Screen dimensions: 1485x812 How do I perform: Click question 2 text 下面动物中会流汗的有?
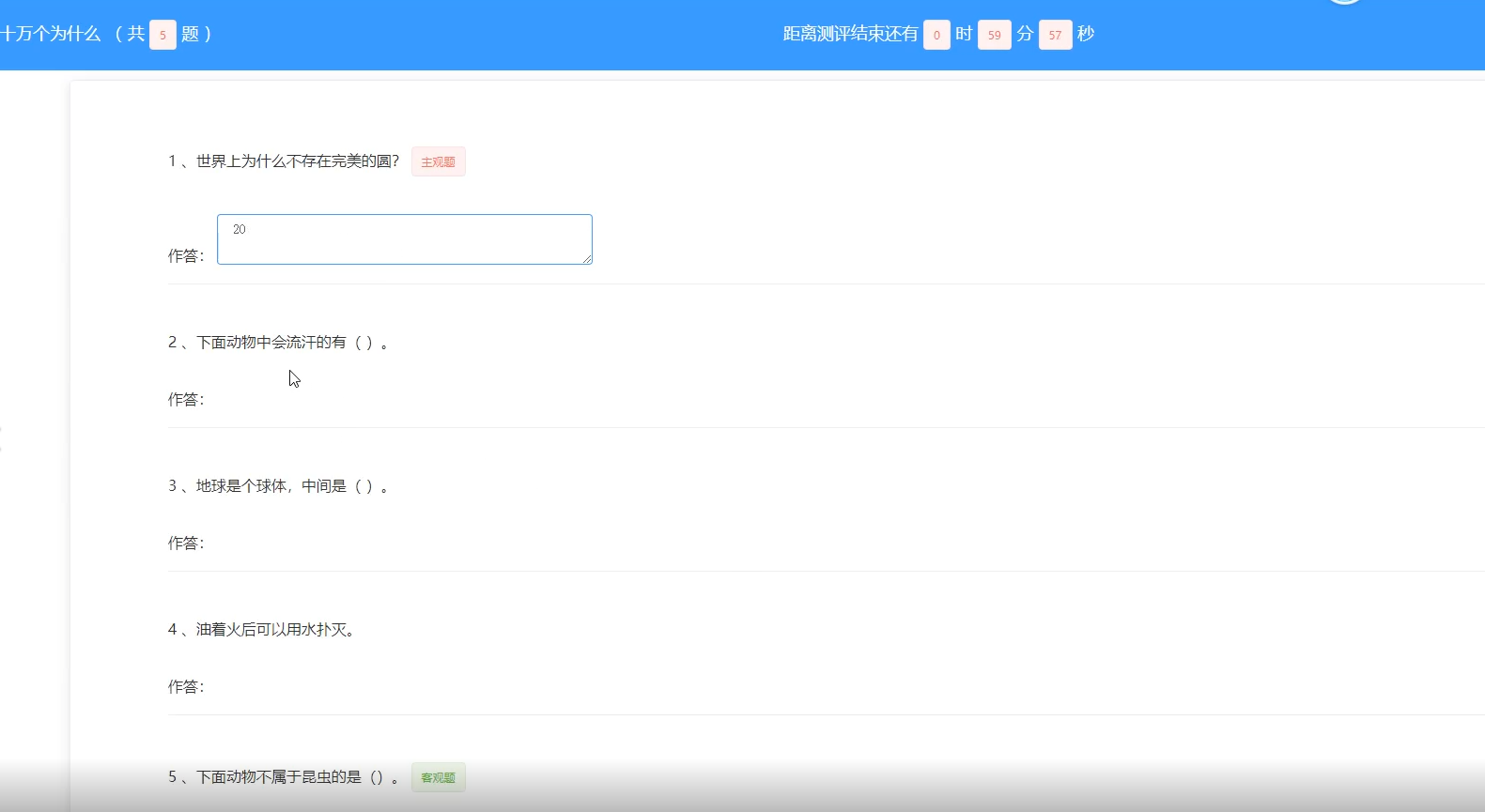[271, 343]
